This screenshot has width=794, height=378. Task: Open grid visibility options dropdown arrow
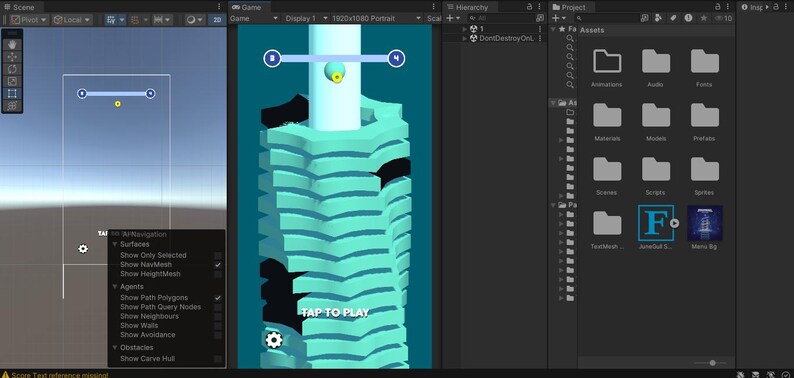click(122, 20)
